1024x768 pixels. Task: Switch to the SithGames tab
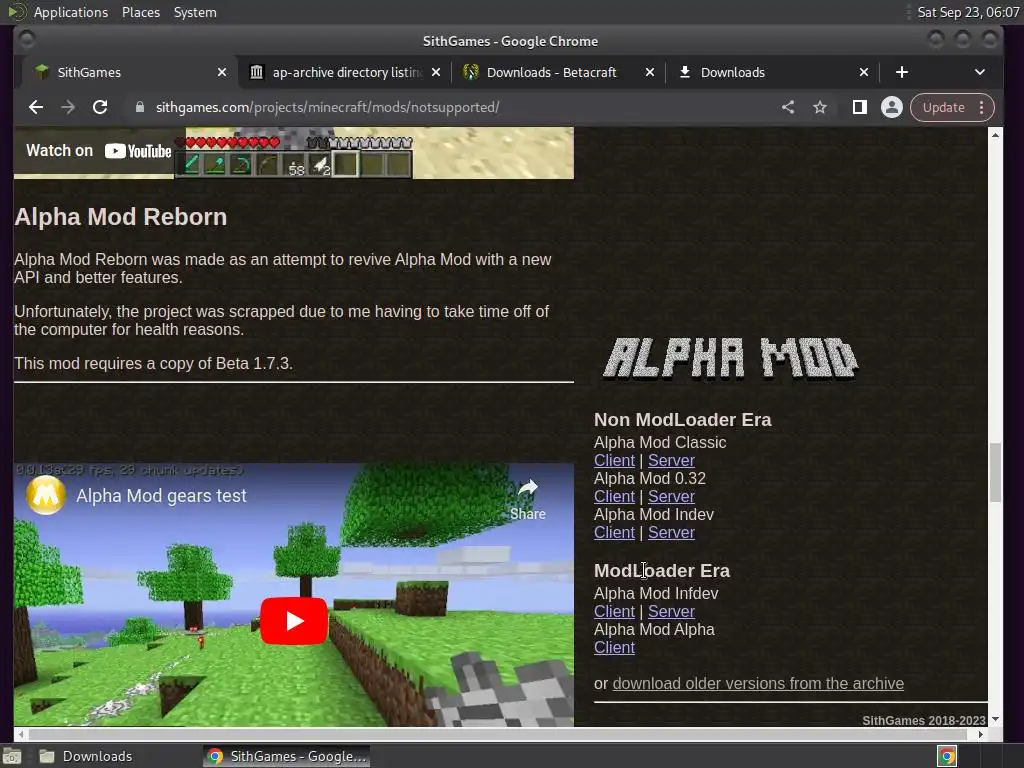128,72
